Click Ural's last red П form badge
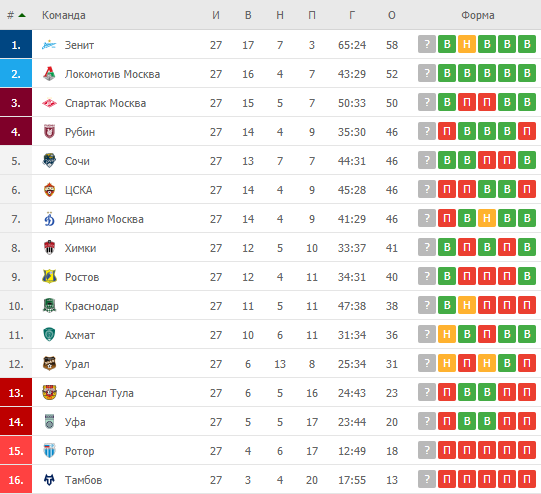Screen dimensions: 541x494 tap(527, 363)
